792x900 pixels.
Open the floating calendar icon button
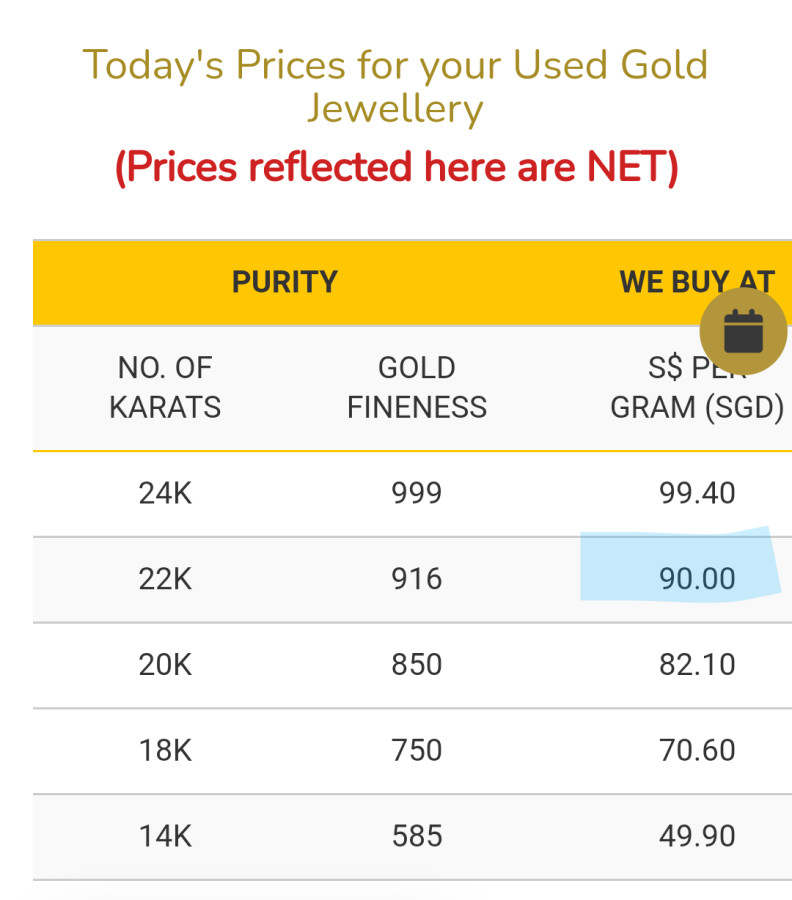tap(743, 331)
